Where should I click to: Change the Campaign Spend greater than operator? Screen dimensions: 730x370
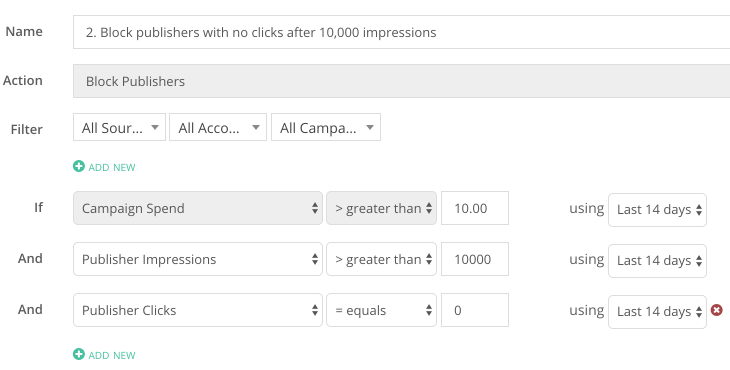(x=381, y=208)
